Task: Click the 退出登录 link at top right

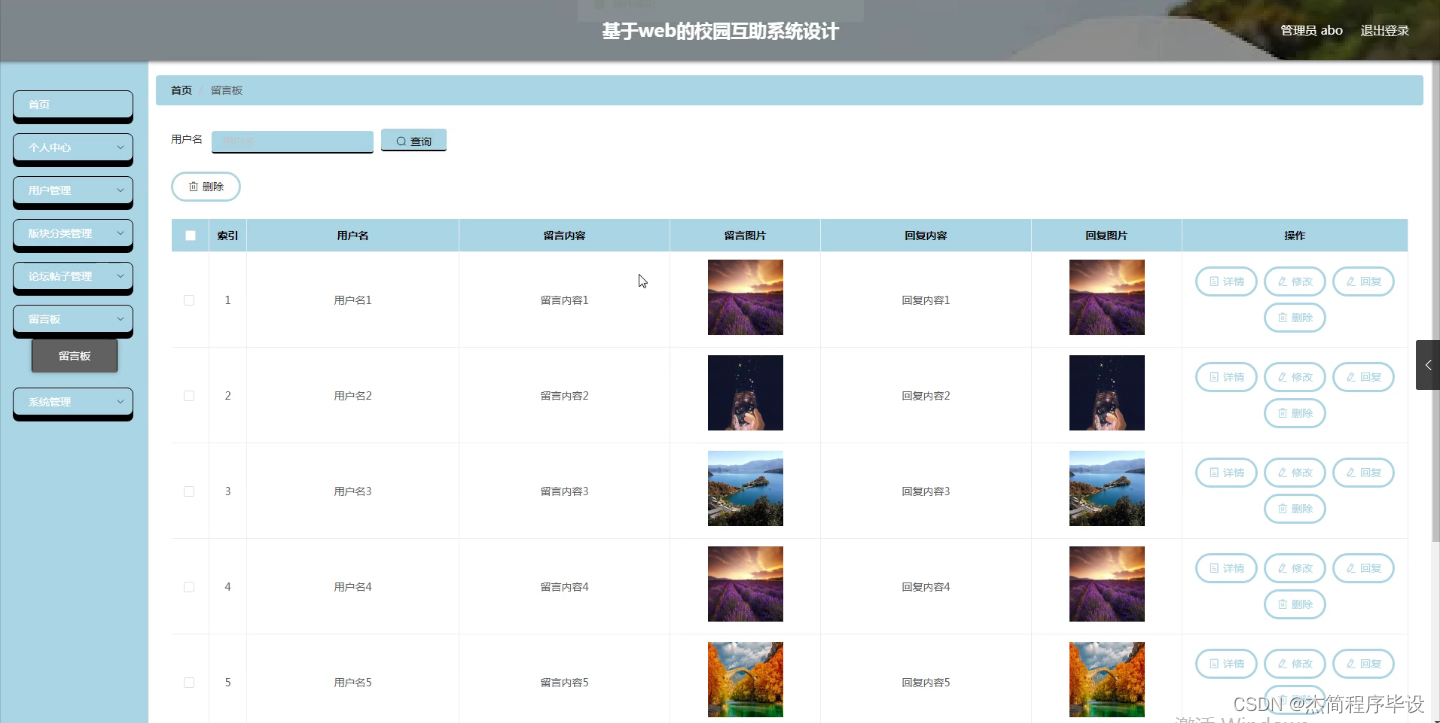Action: point(1385,30)
